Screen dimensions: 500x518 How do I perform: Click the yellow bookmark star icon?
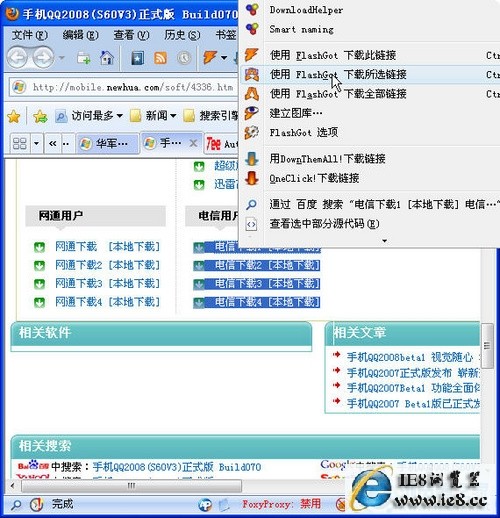(x=14, y=117)
